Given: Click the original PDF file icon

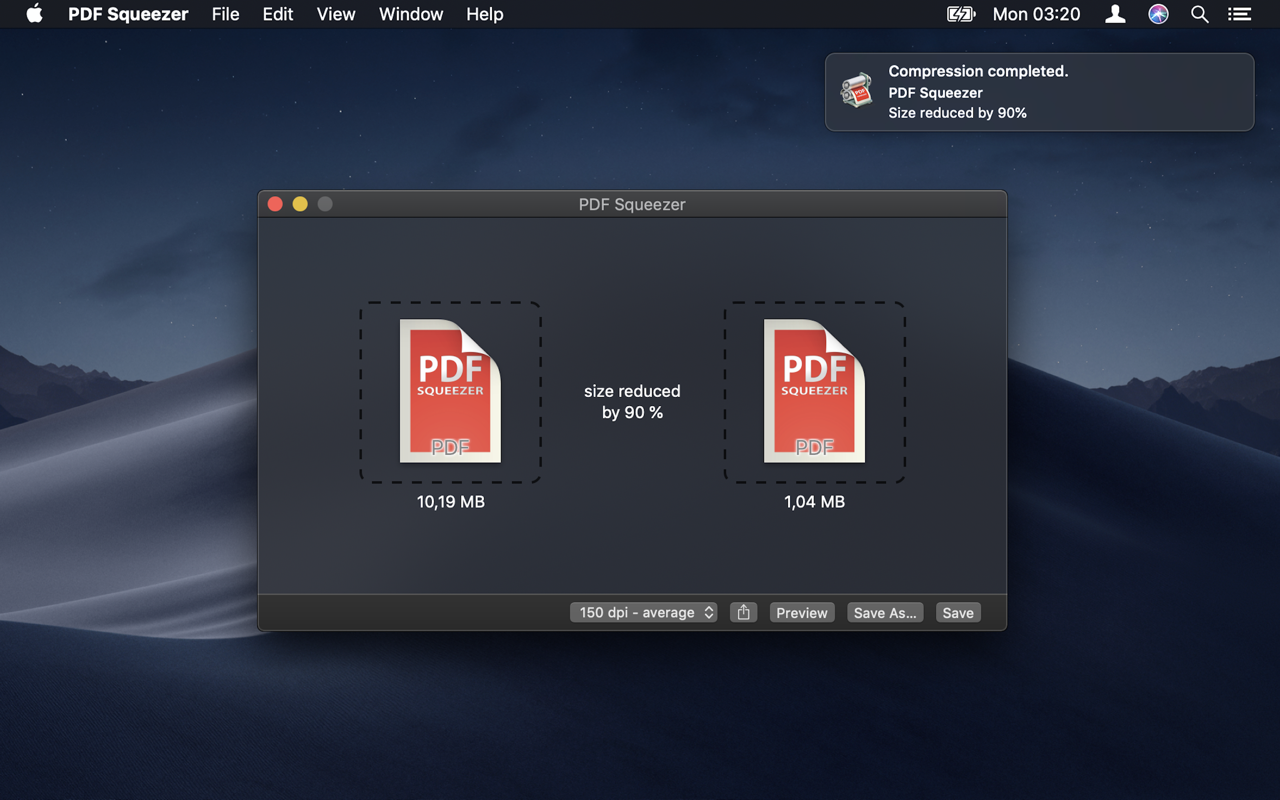Looking at the screenshot, I should pyautogui.click(x=450, y=391).
